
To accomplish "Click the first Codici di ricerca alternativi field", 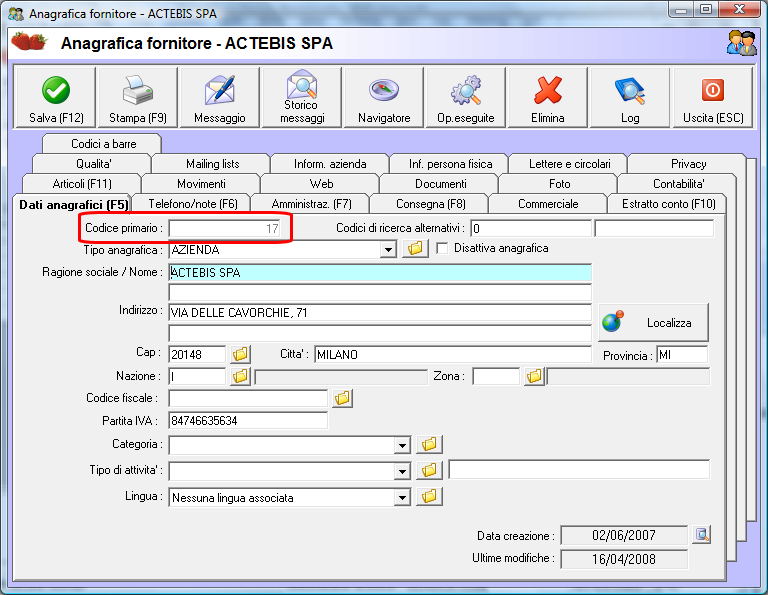I will [531, 228].
